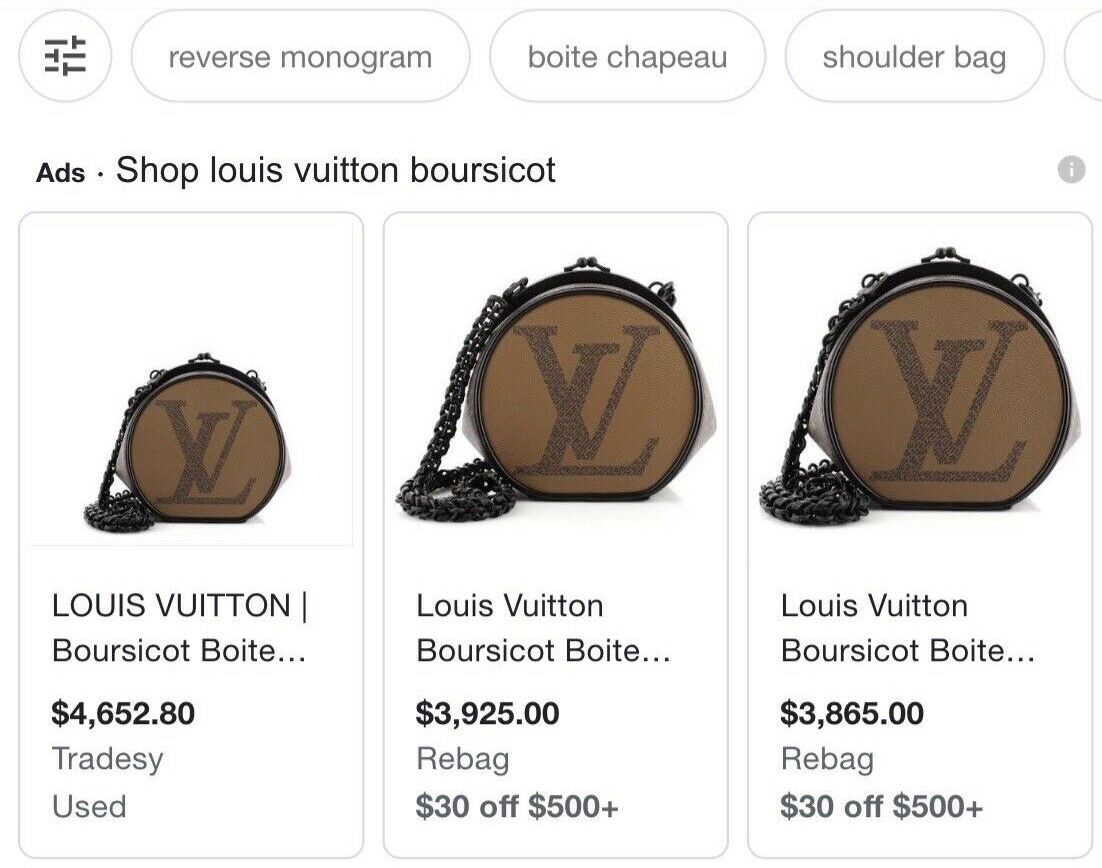Select the boite chapeau filter chip

(627, 56)
